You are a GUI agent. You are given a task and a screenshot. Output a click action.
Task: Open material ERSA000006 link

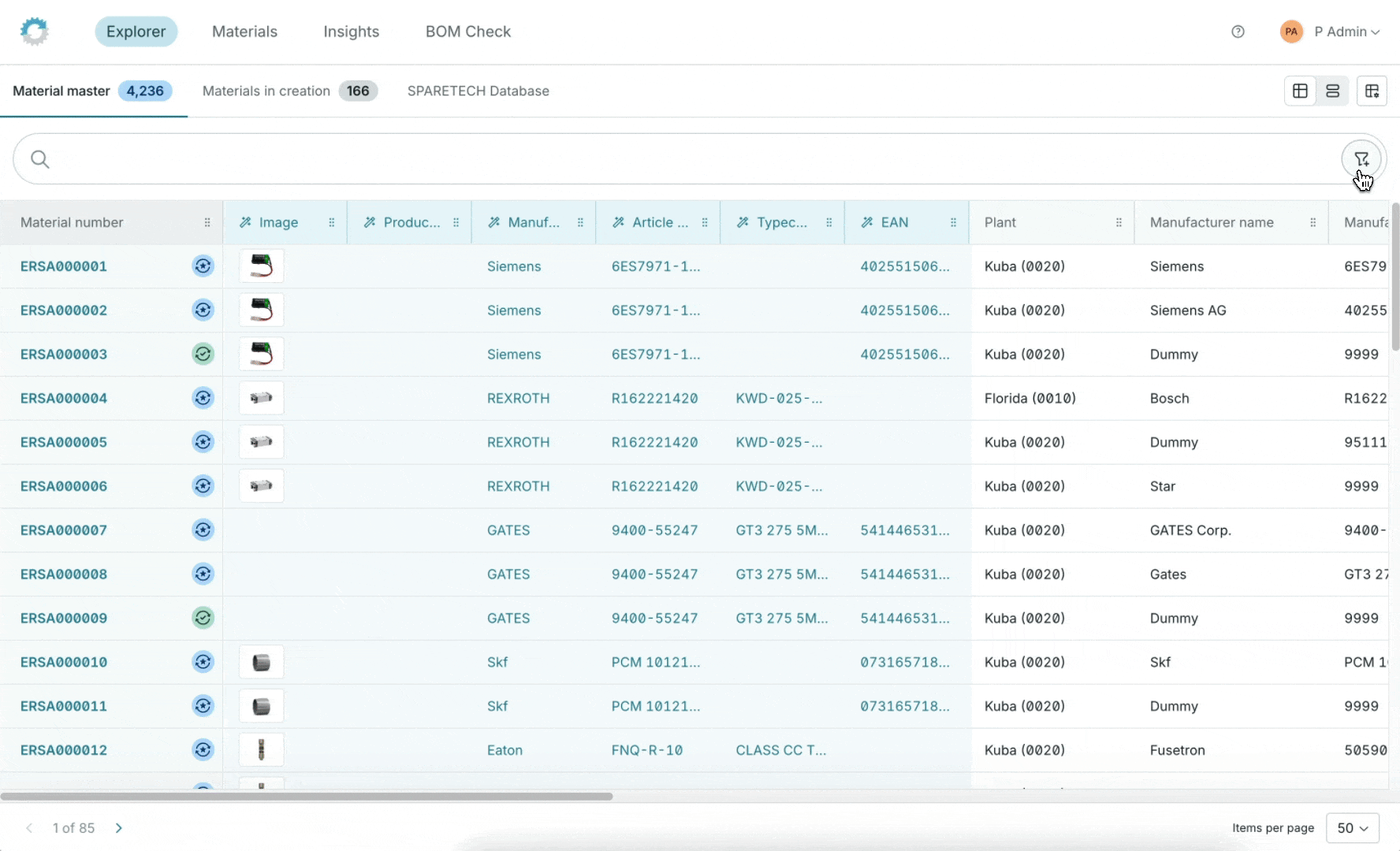[64, 486]
